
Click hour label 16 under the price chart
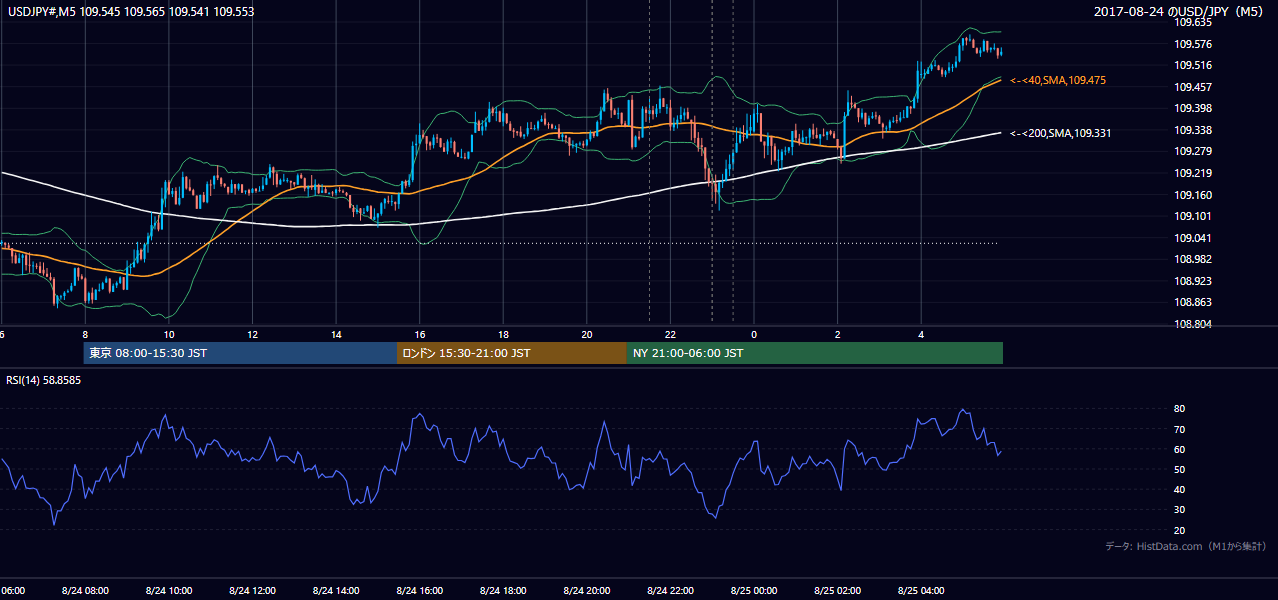pos(420,334)
